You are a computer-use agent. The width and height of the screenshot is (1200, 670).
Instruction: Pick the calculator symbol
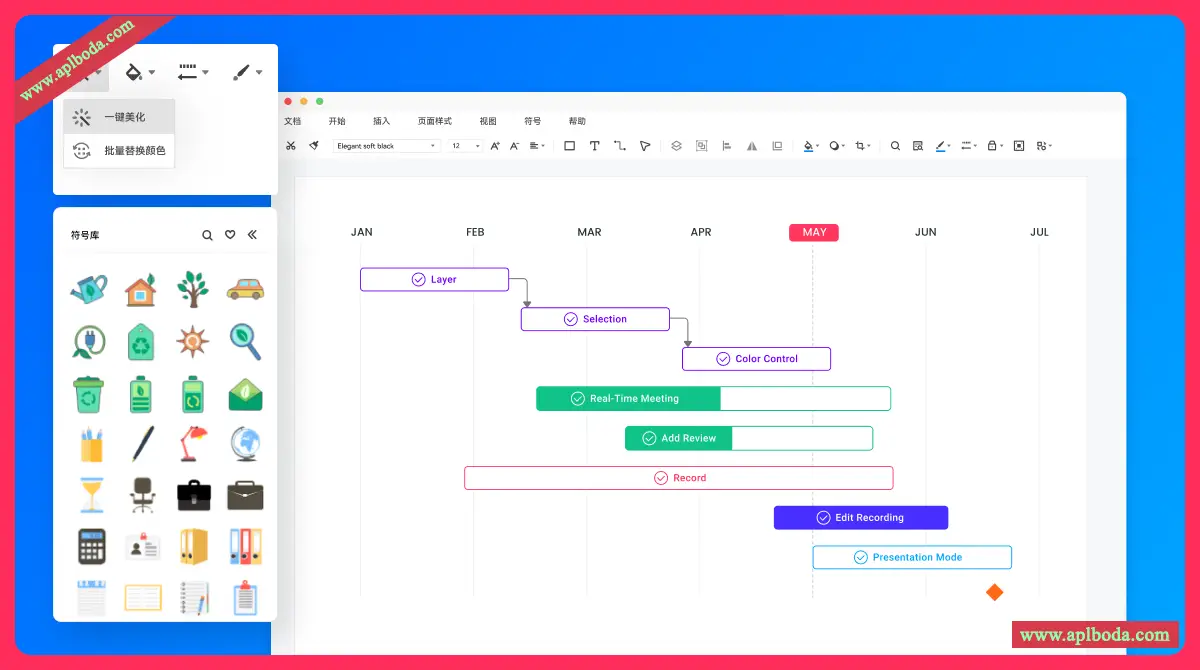pos(92,546)
